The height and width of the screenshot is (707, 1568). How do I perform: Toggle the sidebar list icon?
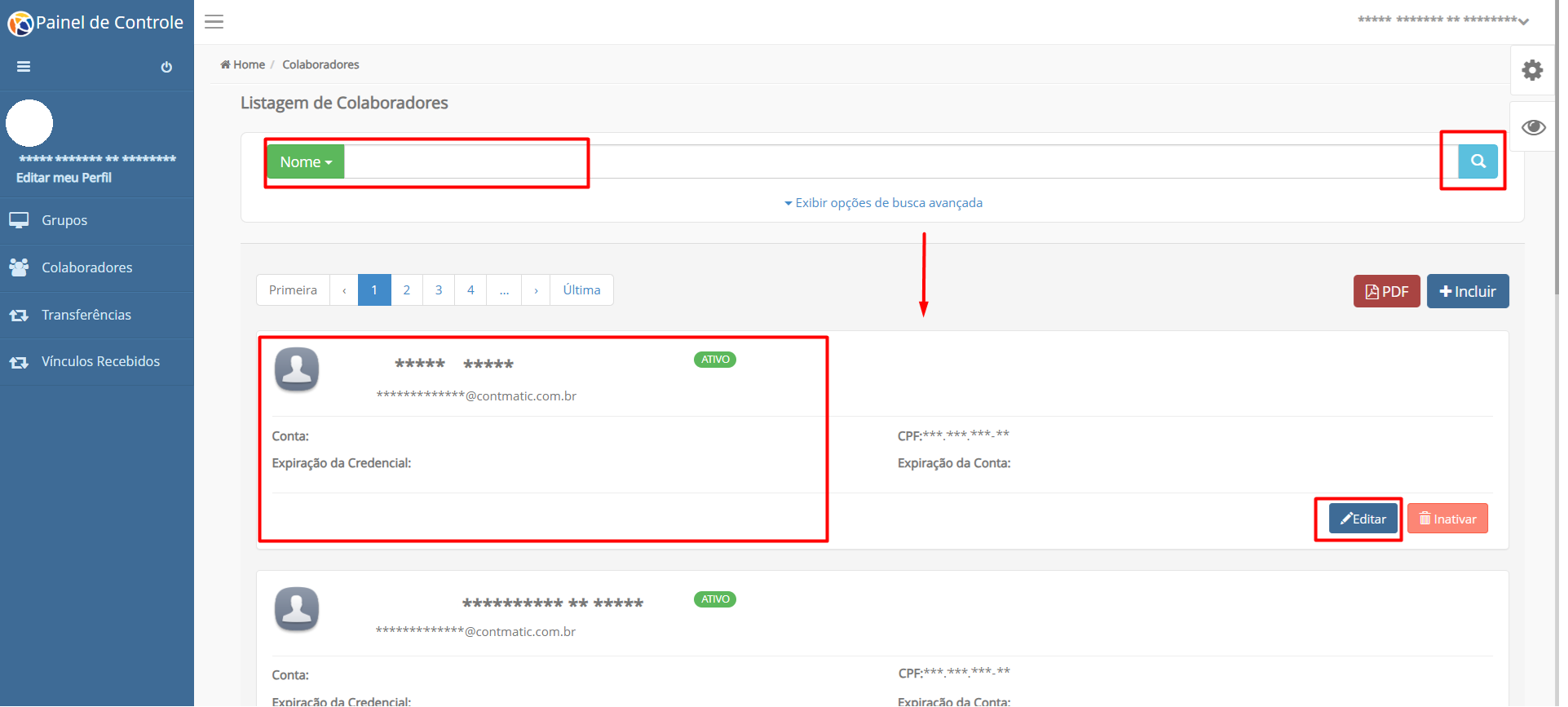24,67
